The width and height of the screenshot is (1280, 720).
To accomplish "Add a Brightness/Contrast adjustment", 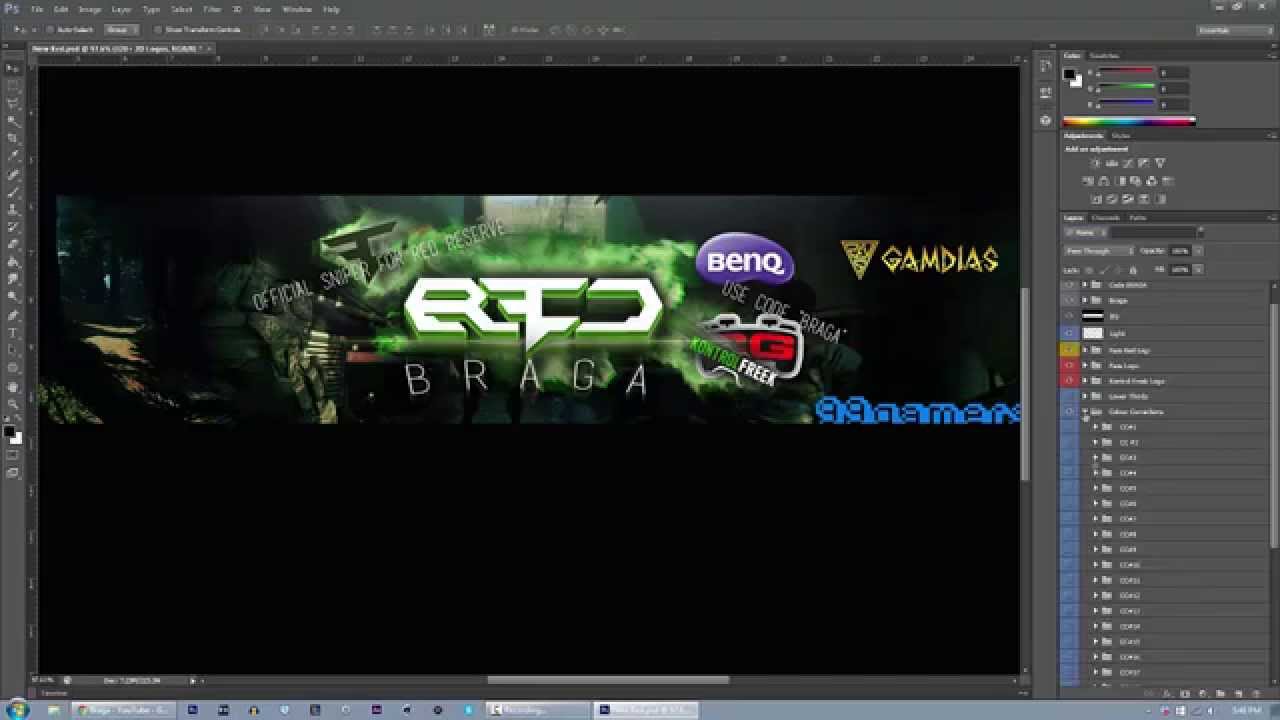I will [1095, 163].
